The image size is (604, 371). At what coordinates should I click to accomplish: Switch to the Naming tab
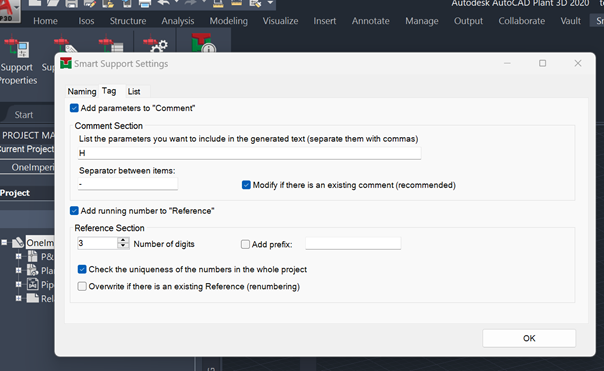tap(82, 91)
